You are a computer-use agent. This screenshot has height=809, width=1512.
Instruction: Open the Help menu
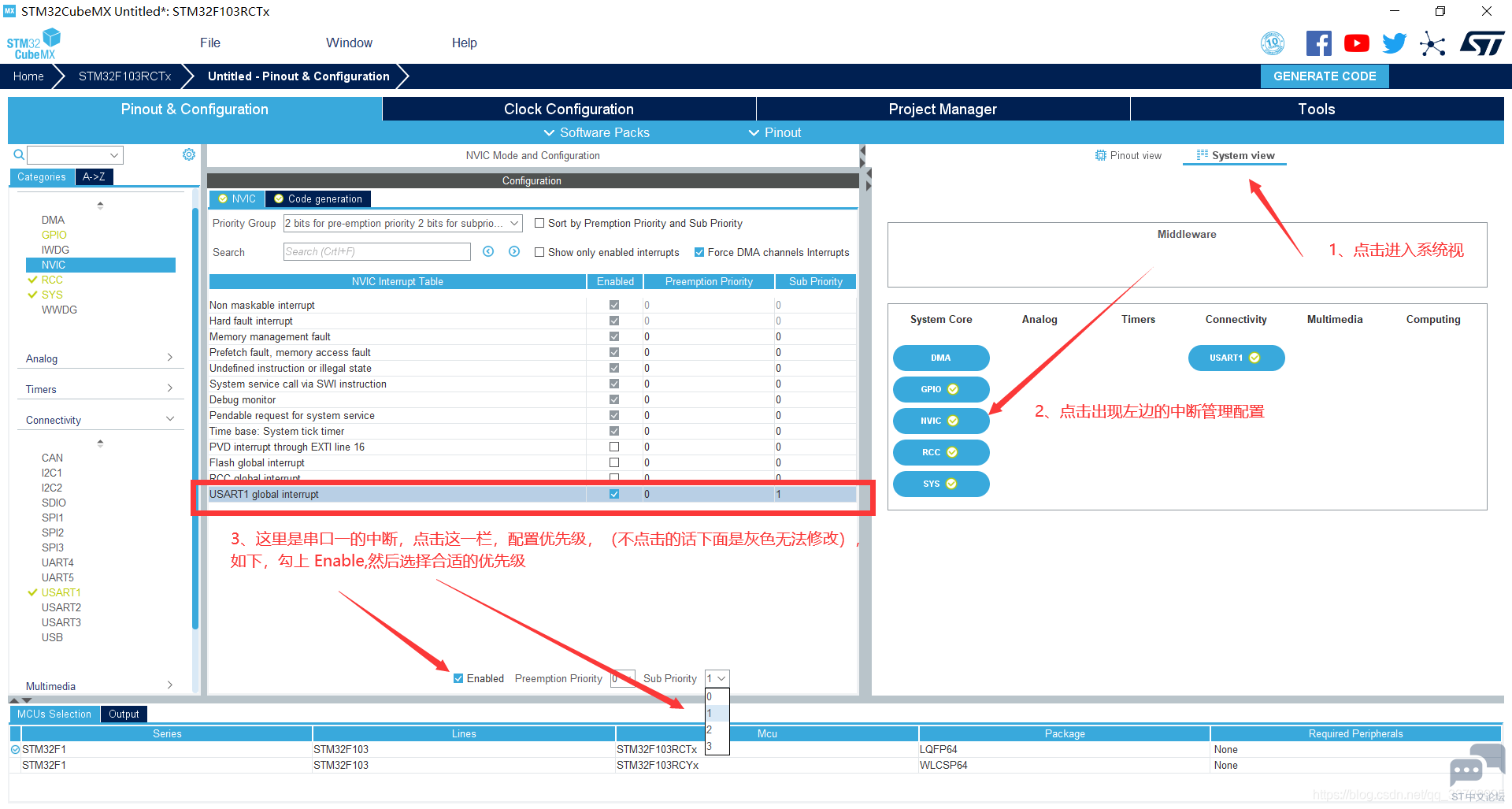click(465, 43)
